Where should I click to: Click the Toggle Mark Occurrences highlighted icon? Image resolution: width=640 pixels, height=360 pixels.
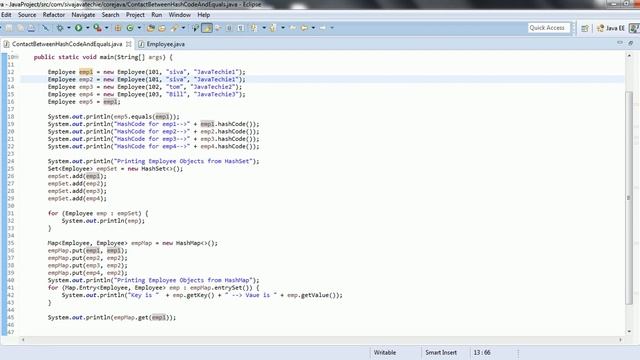(207, 28)
